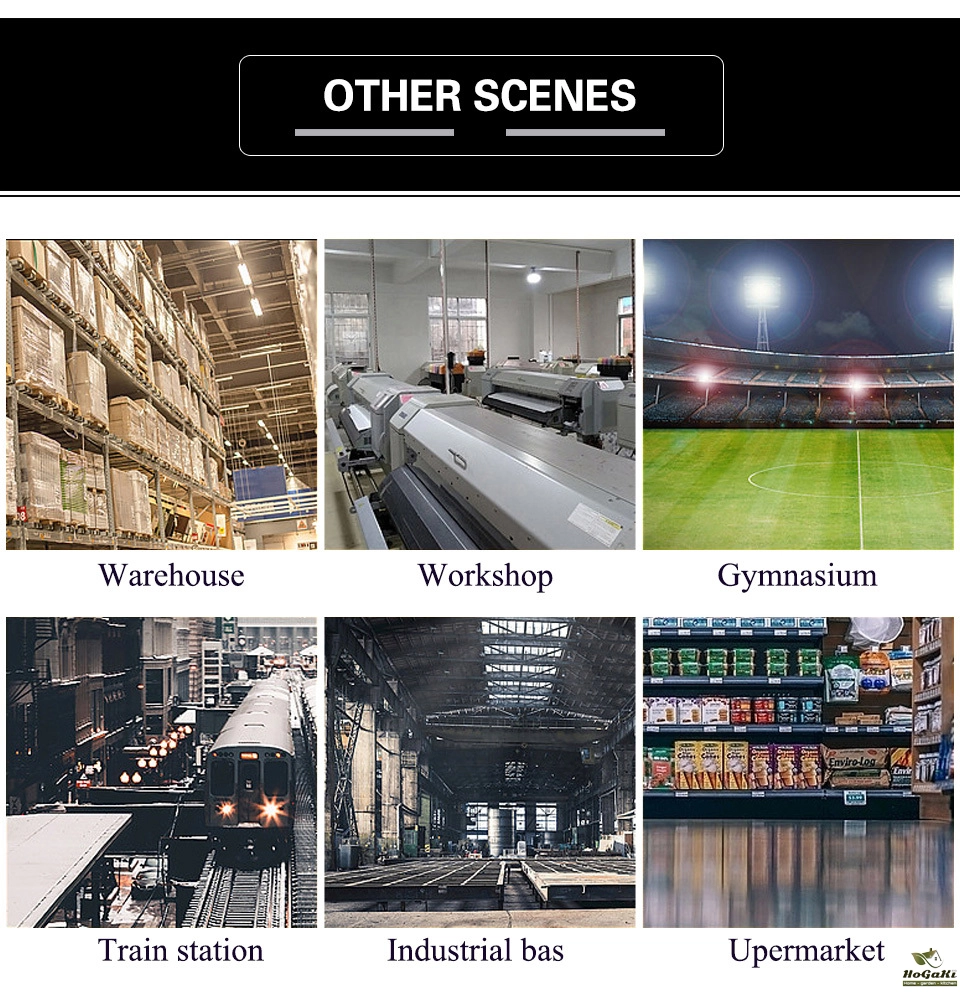Click the OTHER SCENES heading
The image size is (960, 1000).
(480, 96)
